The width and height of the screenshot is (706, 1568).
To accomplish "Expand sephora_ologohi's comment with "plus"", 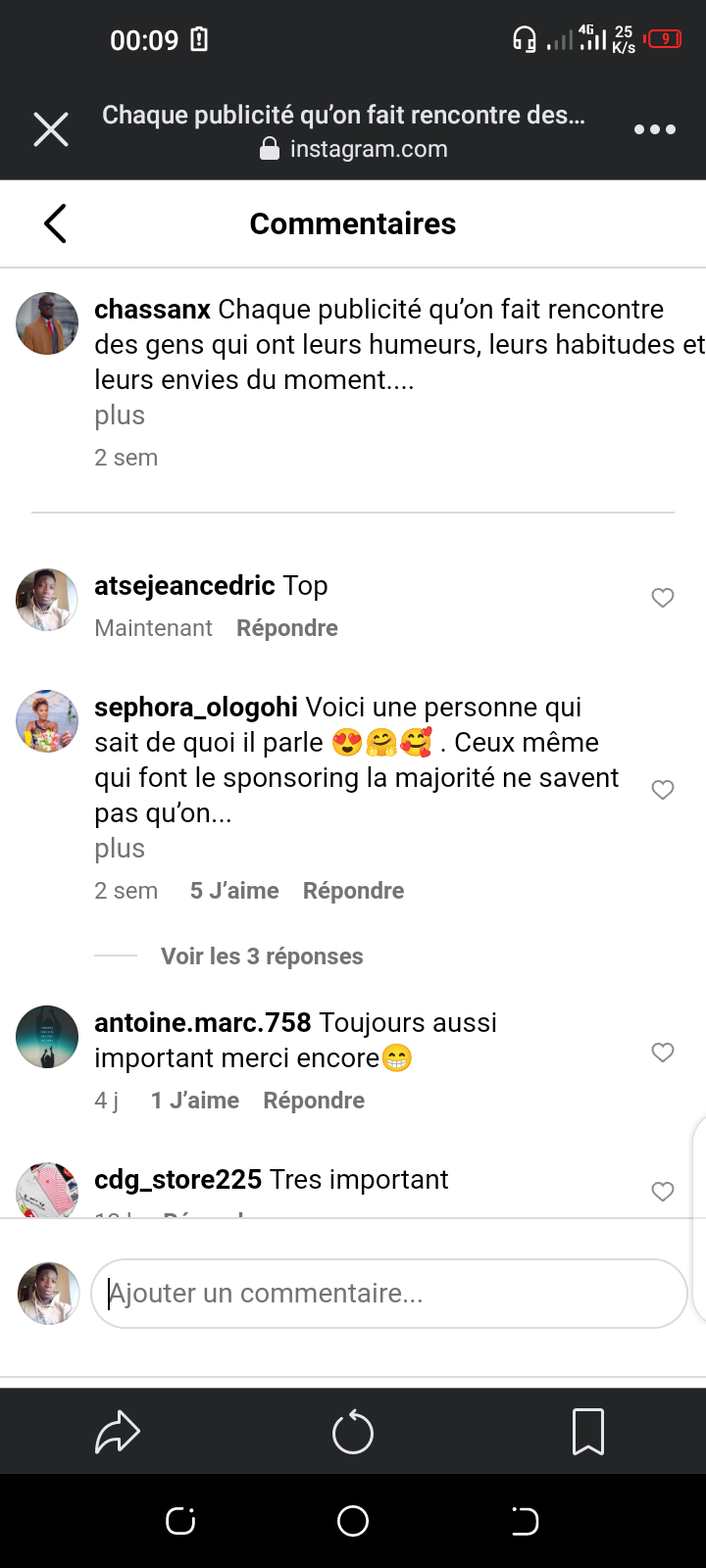I will [120, 849].
